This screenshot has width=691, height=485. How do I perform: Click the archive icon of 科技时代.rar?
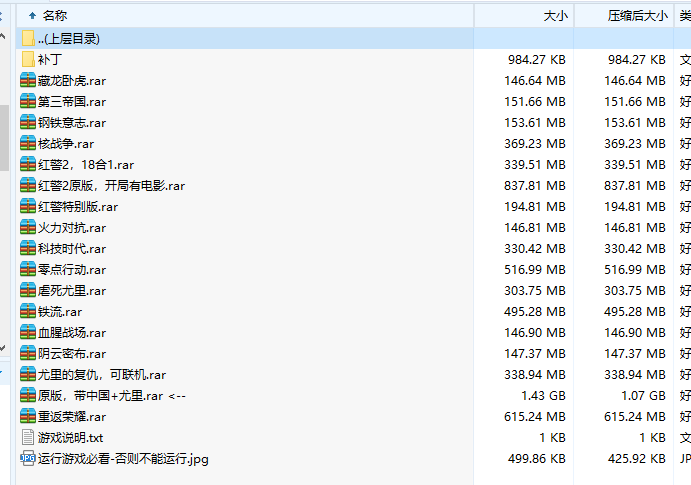coord(28,248)
